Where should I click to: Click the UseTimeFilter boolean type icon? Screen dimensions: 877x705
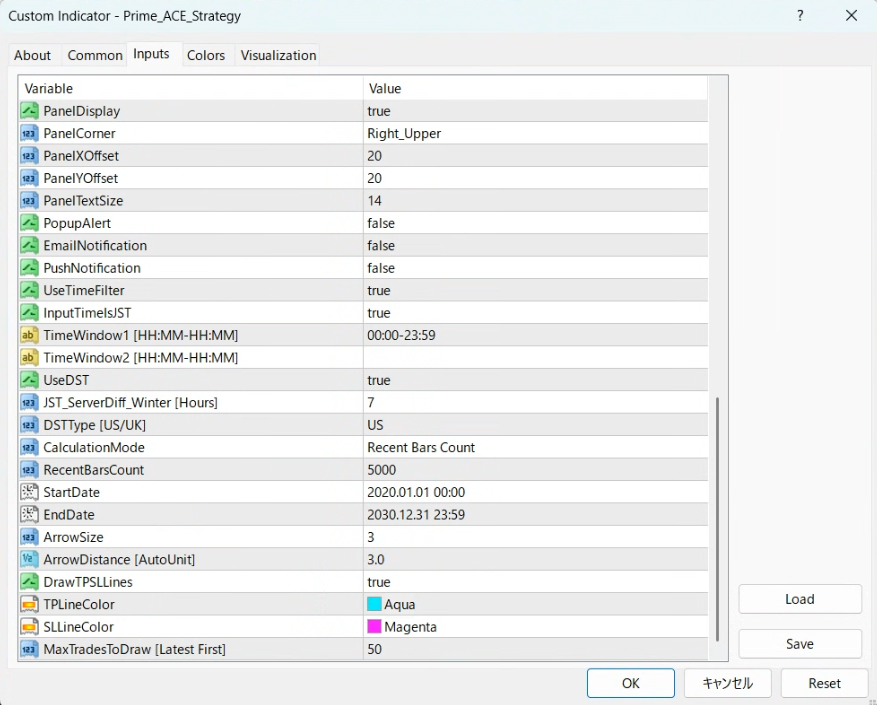click(x=29, y=290)
